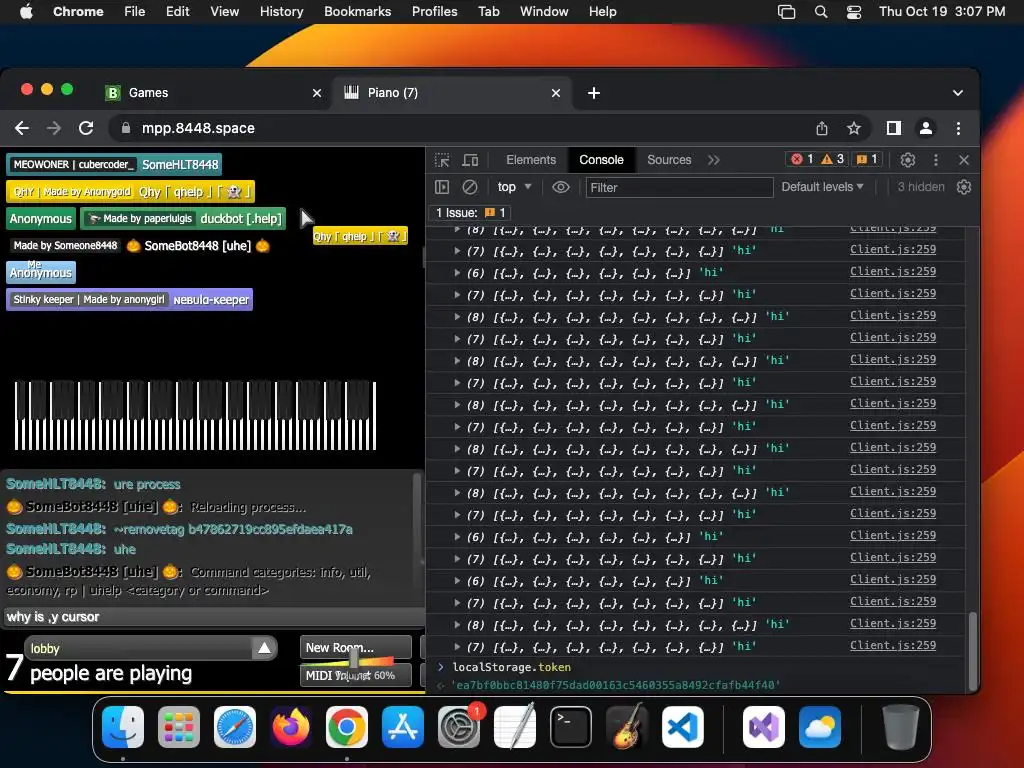Select the Console tab

tap(601, 160)
